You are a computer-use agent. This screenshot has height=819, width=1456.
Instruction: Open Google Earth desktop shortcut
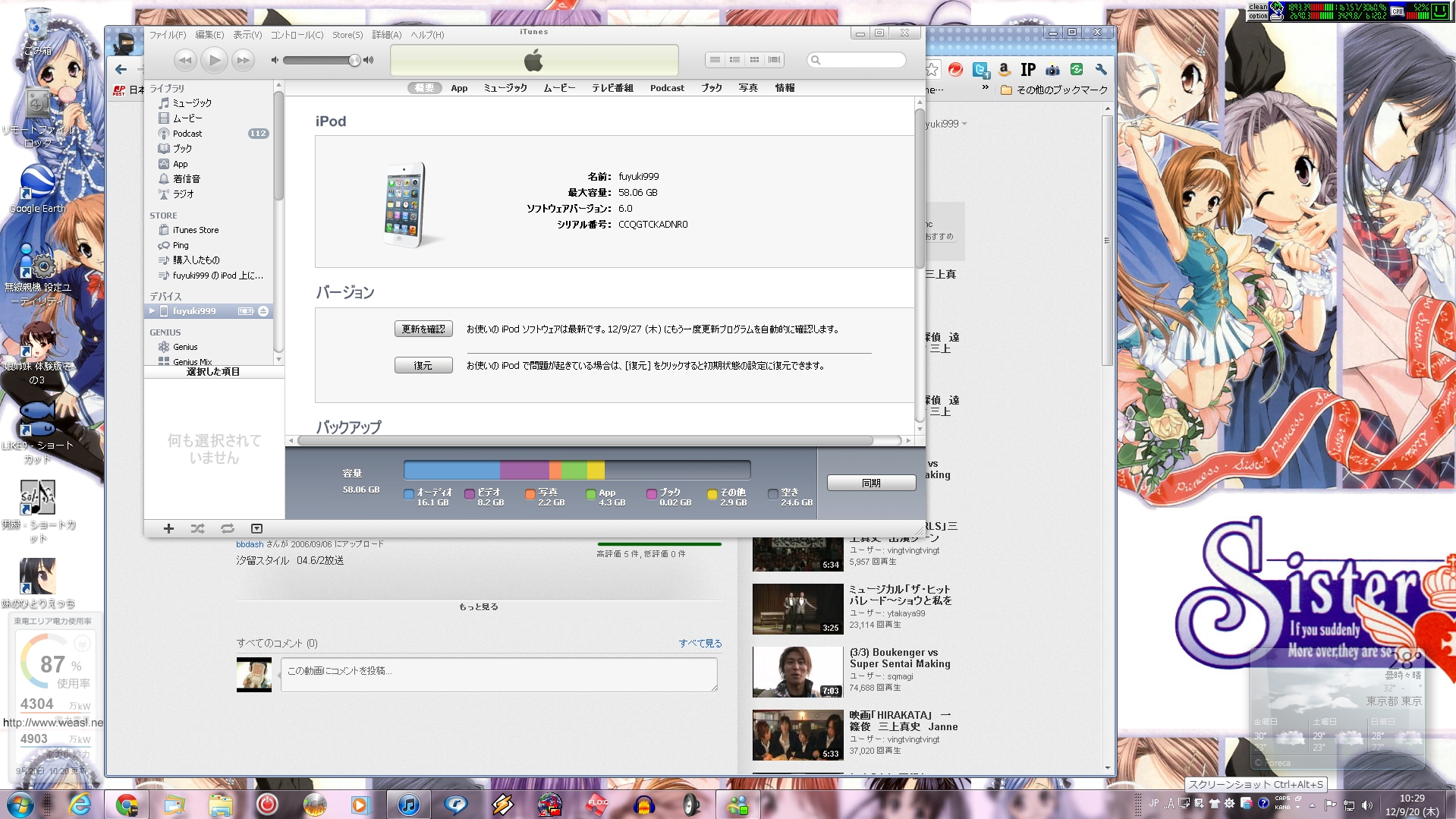click(x=37, y=189)
